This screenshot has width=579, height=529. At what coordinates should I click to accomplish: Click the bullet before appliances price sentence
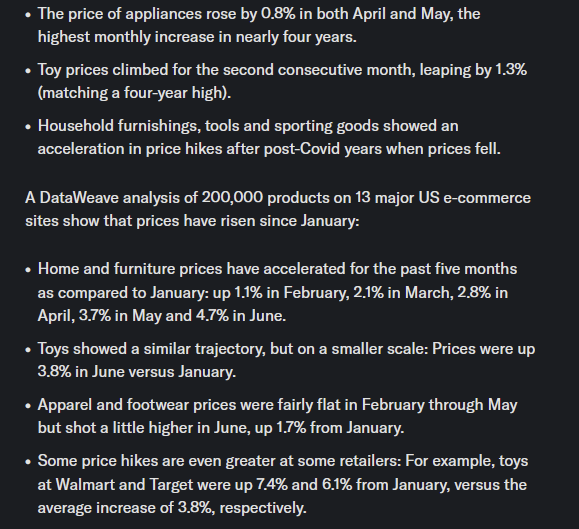[x=28, y=15]
